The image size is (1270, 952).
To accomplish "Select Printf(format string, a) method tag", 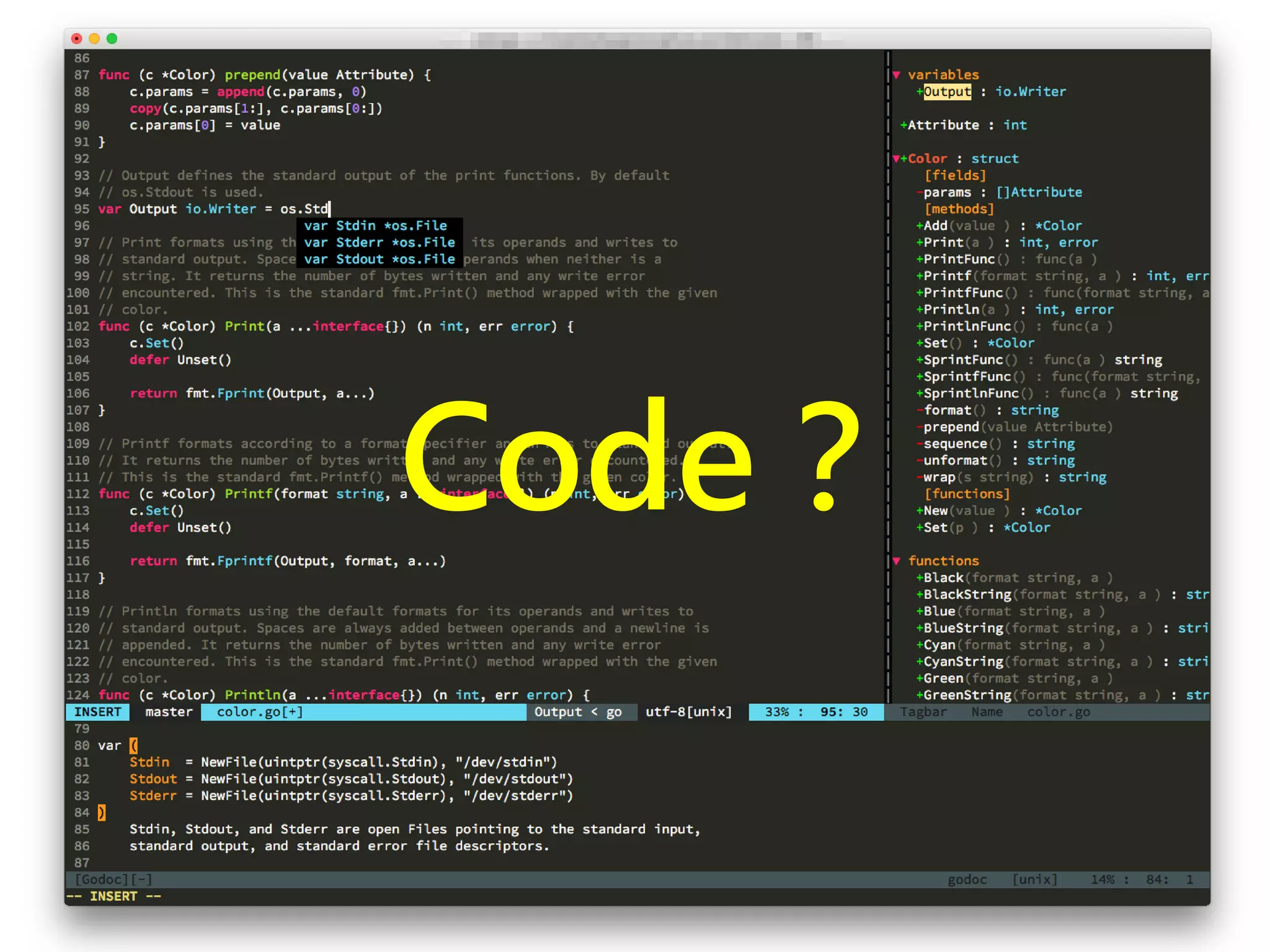I will pos(1062,276).
